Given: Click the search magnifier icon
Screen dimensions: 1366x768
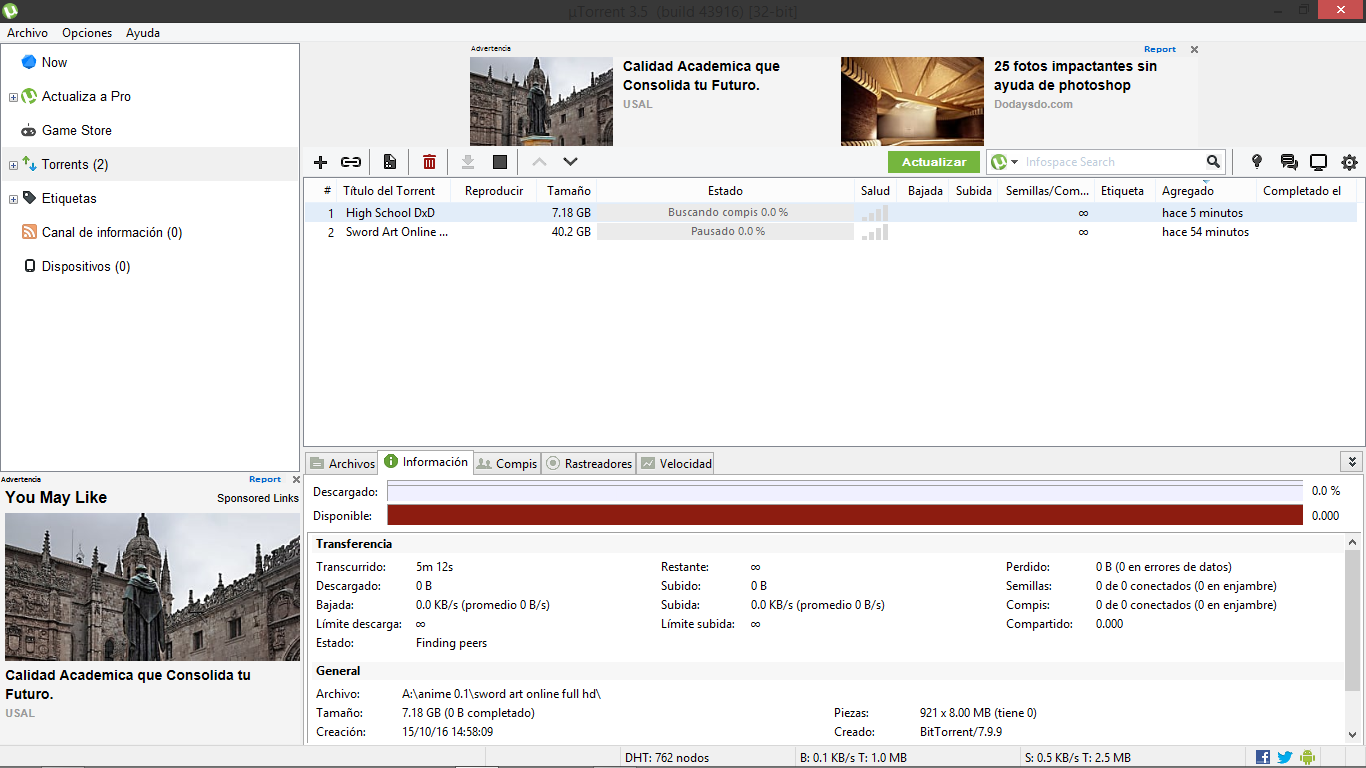Looking at the screenshot, I should (x=1213, y=162).
